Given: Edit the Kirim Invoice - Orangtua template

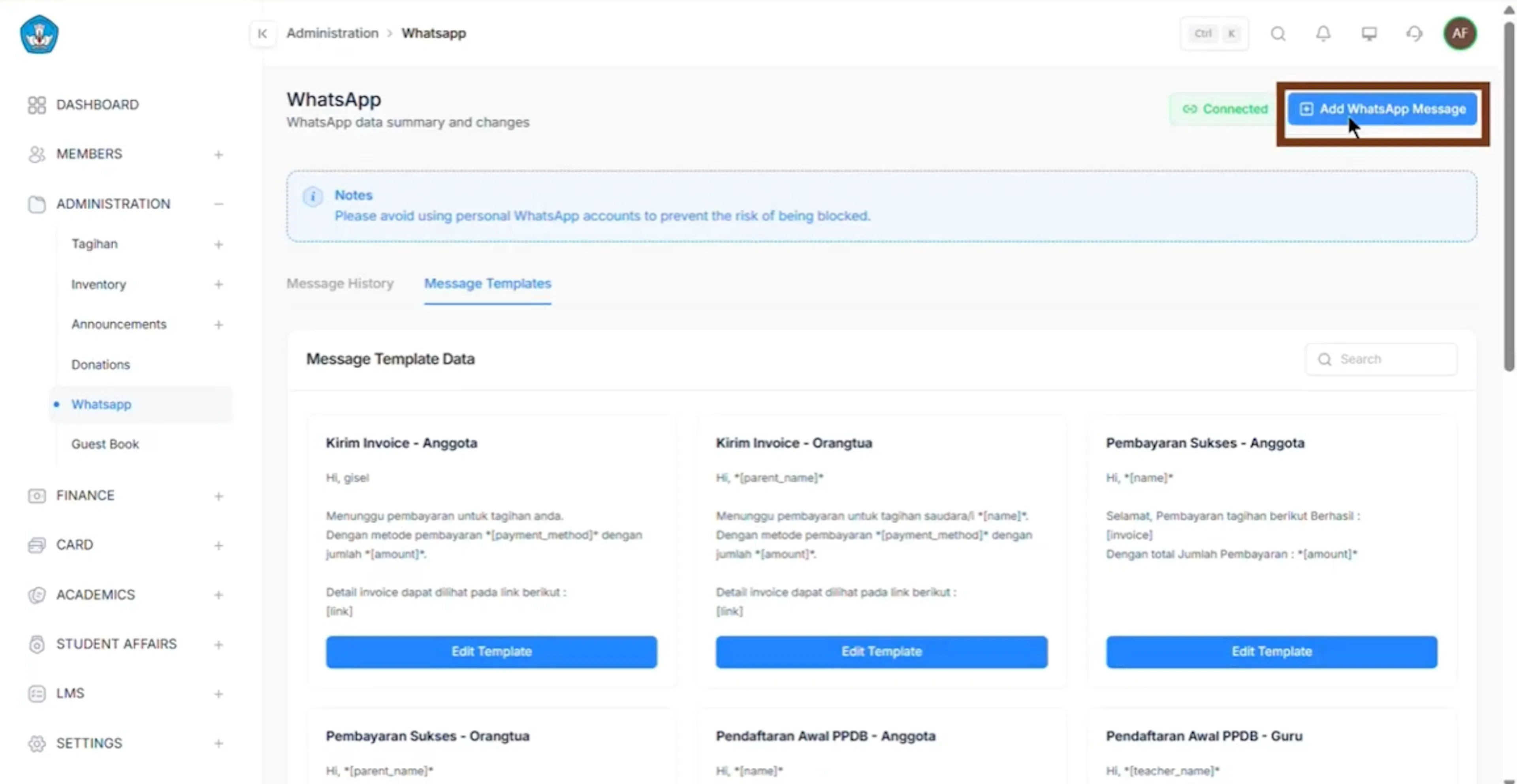Looking at the screenshot, I should (x=882, y=652).
